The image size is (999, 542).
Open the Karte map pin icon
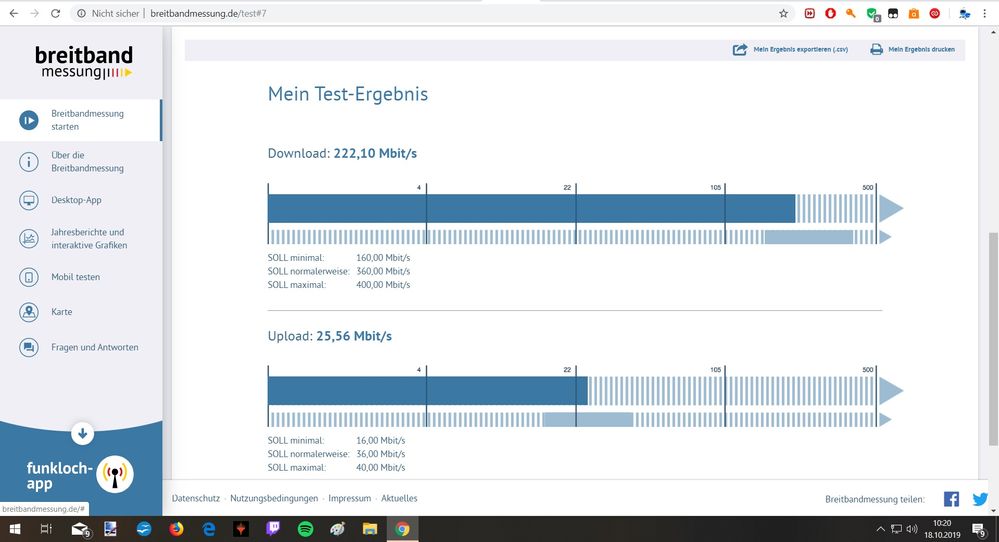pyautogui.click(x=29, y=312)
